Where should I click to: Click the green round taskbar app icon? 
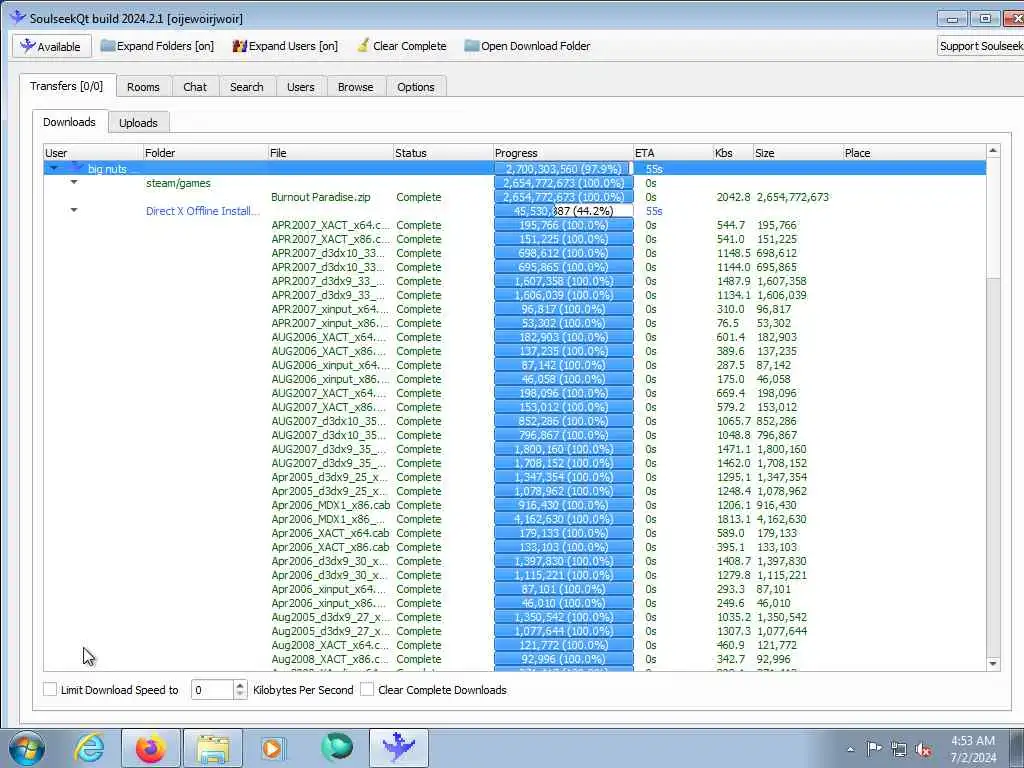point(336,748)
